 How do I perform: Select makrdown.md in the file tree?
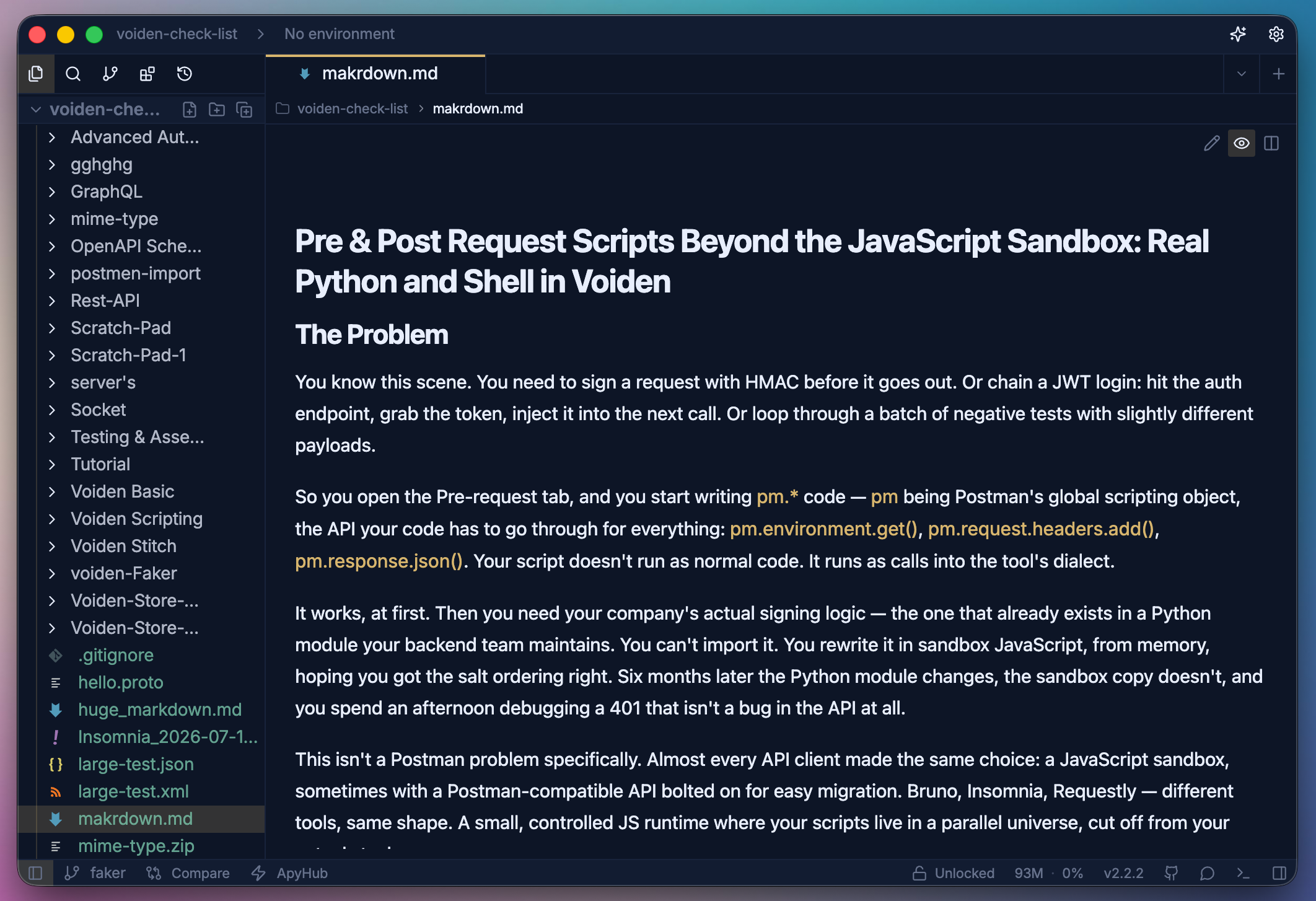[x=141, y=819]
